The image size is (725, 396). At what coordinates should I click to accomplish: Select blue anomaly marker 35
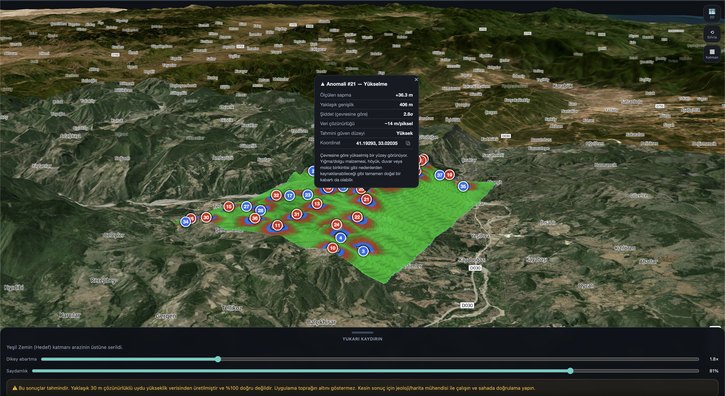(463, 186)
